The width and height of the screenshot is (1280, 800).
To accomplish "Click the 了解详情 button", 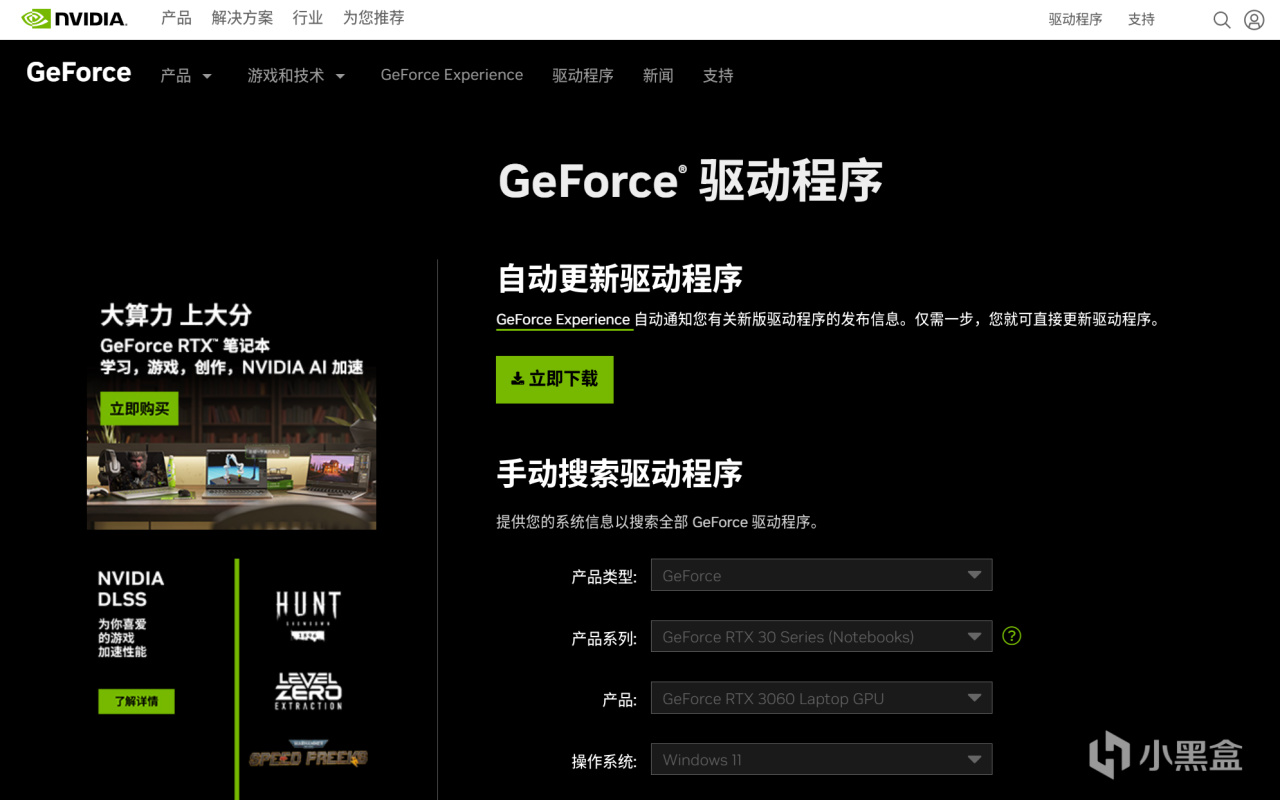I will click(x=136, y=701).
